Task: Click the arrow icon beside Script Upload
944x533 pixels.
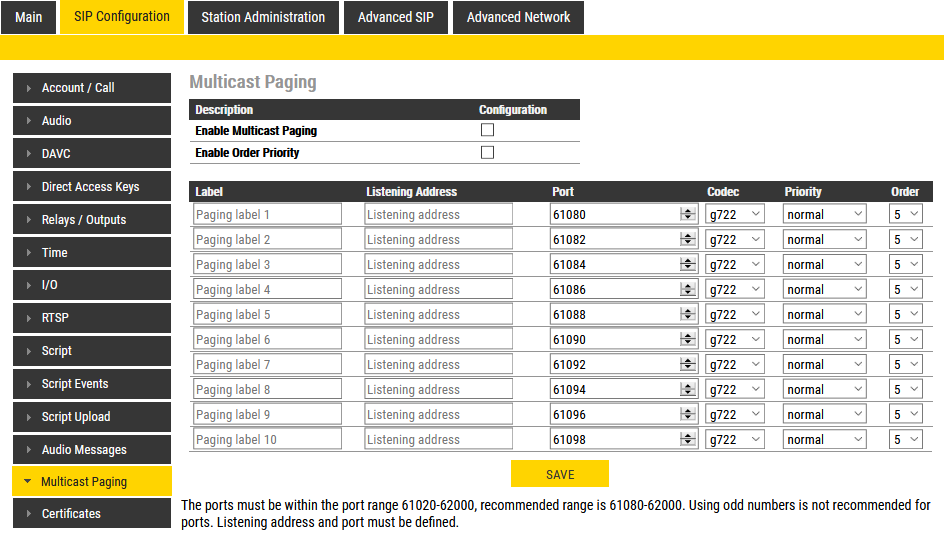Action: click(28, 417)
